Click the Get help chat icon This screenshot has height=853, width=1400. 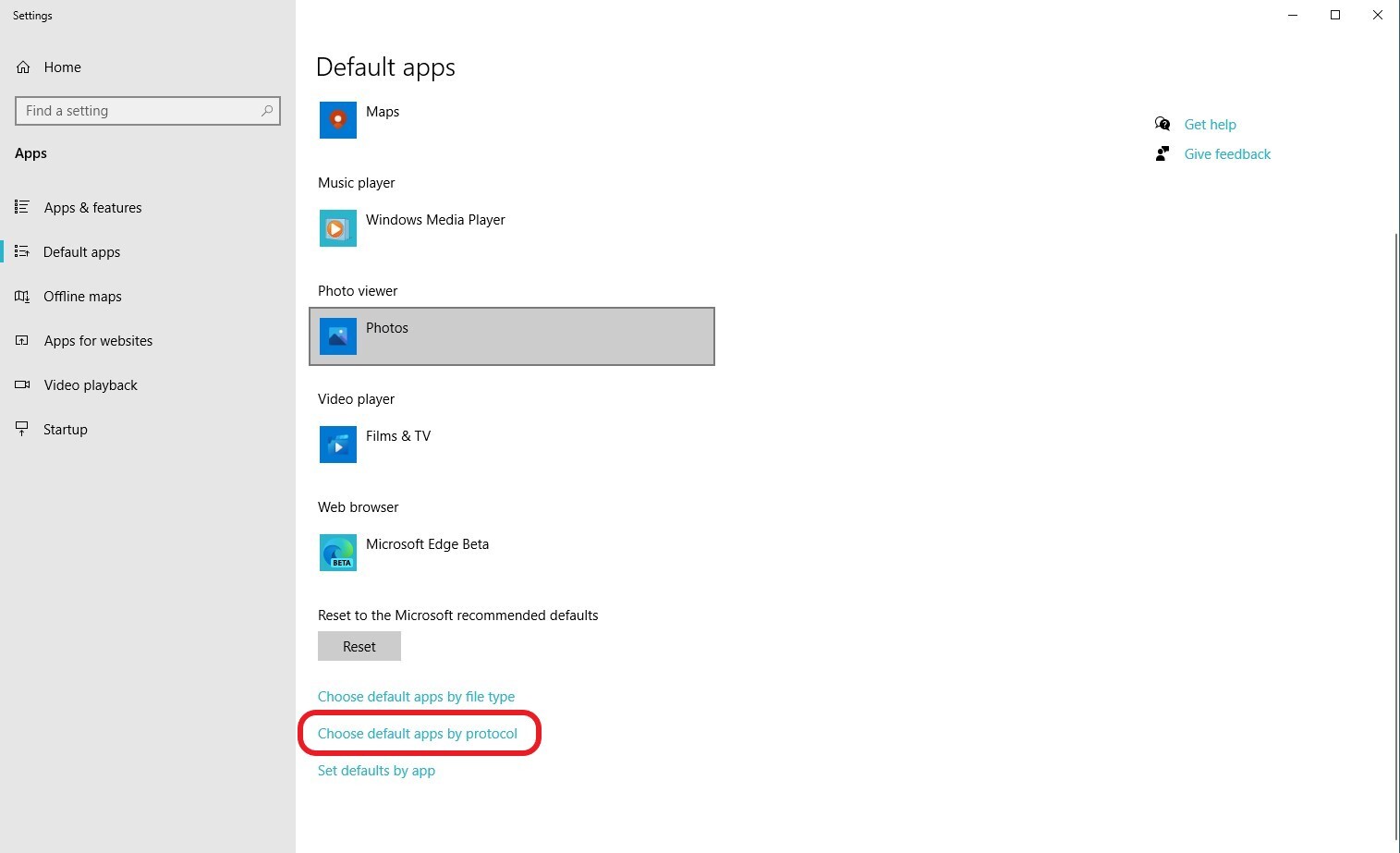(x=1163, y=124)
